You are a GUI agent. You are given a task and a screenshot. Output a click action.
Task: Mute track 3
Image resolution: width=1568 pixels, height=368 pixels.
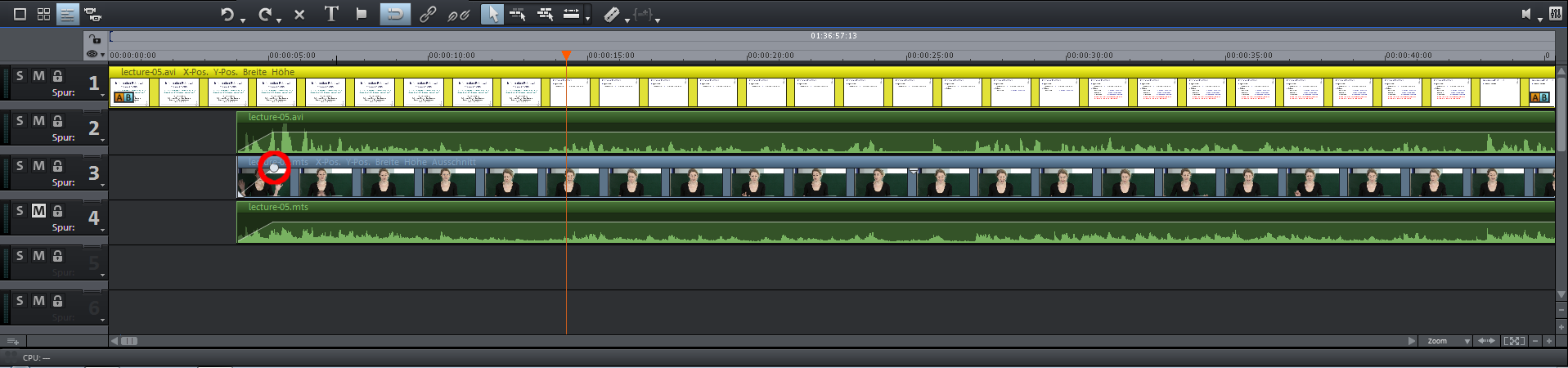tap(38, 165)
